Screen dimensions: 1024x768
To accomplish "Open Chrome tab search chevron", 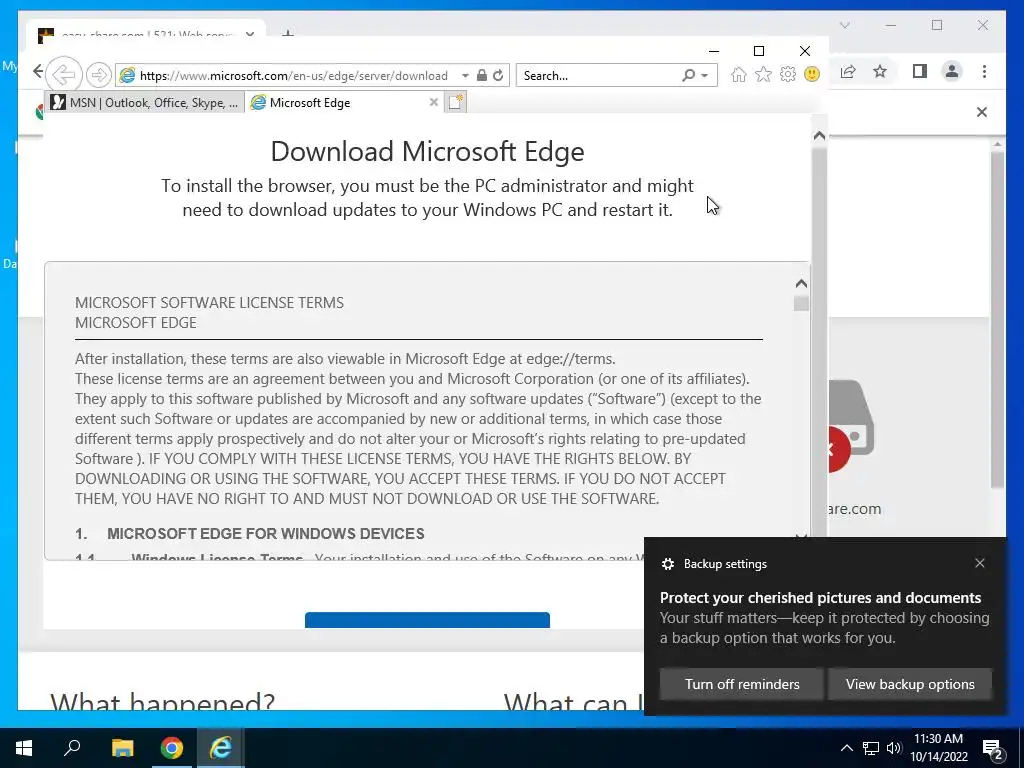I will tap(844, 25).
